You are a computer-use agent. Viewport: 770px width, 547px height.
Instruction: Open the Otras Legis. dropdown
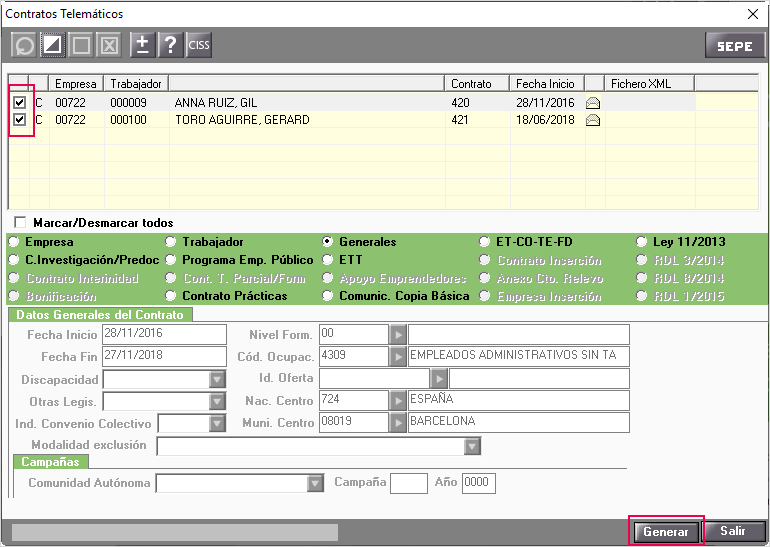217,402
